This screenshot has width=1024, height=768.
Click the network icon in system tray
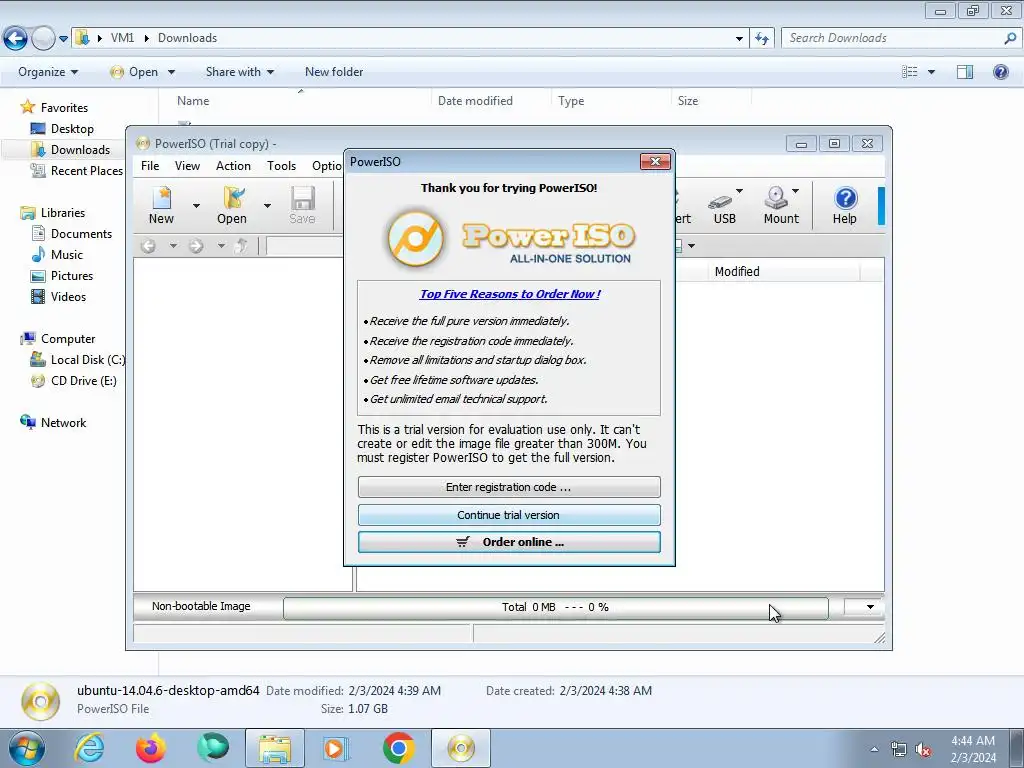(x=899, y=749)
